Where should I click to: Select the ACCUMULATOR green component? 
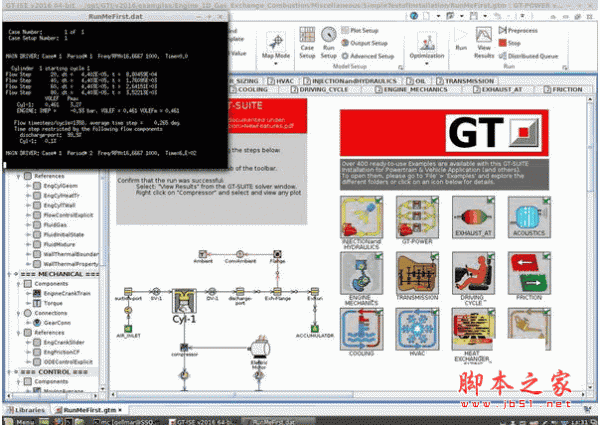pos(315,329)
